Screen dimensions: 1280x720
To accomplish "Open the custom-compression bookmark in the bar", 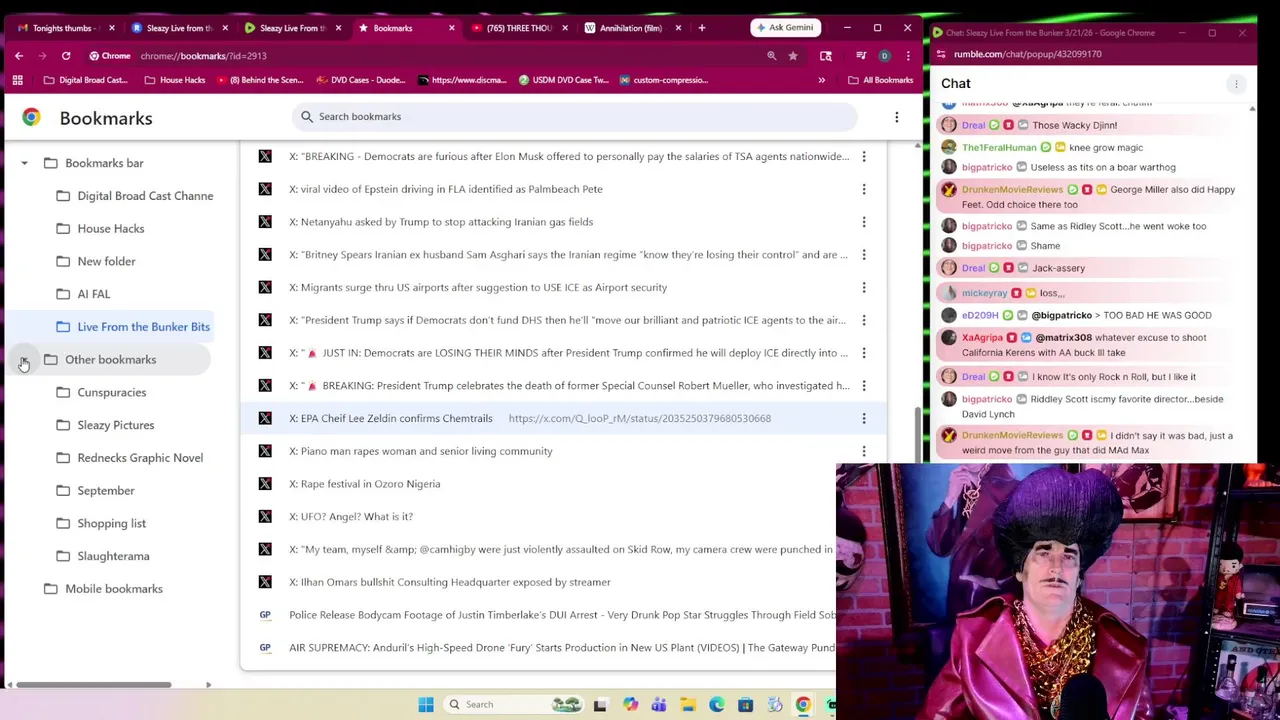I will (x=663, y=80).
